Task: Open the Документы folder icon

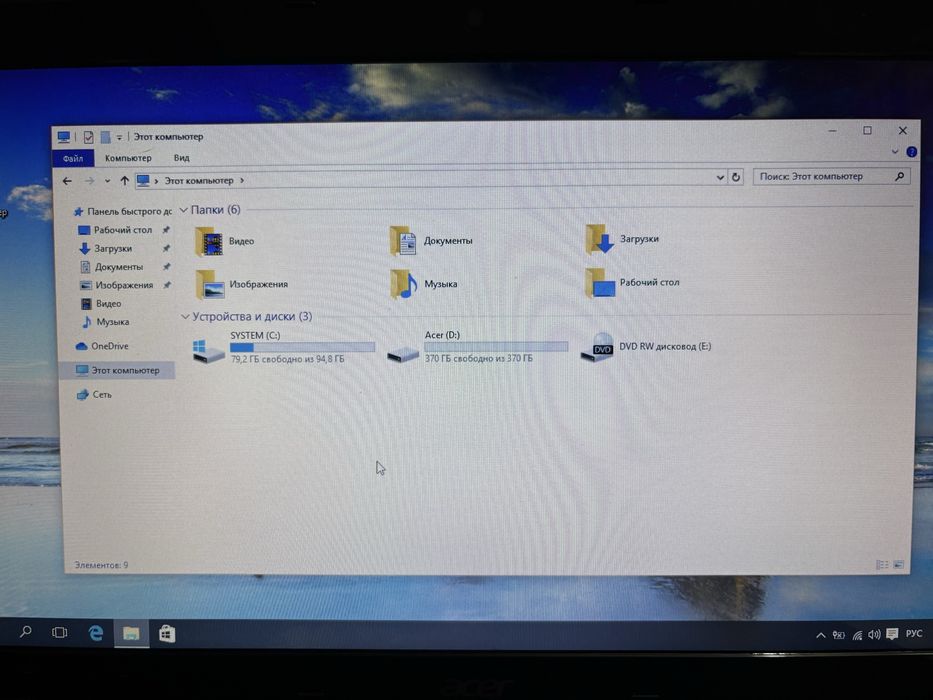Action: [403, 241]
